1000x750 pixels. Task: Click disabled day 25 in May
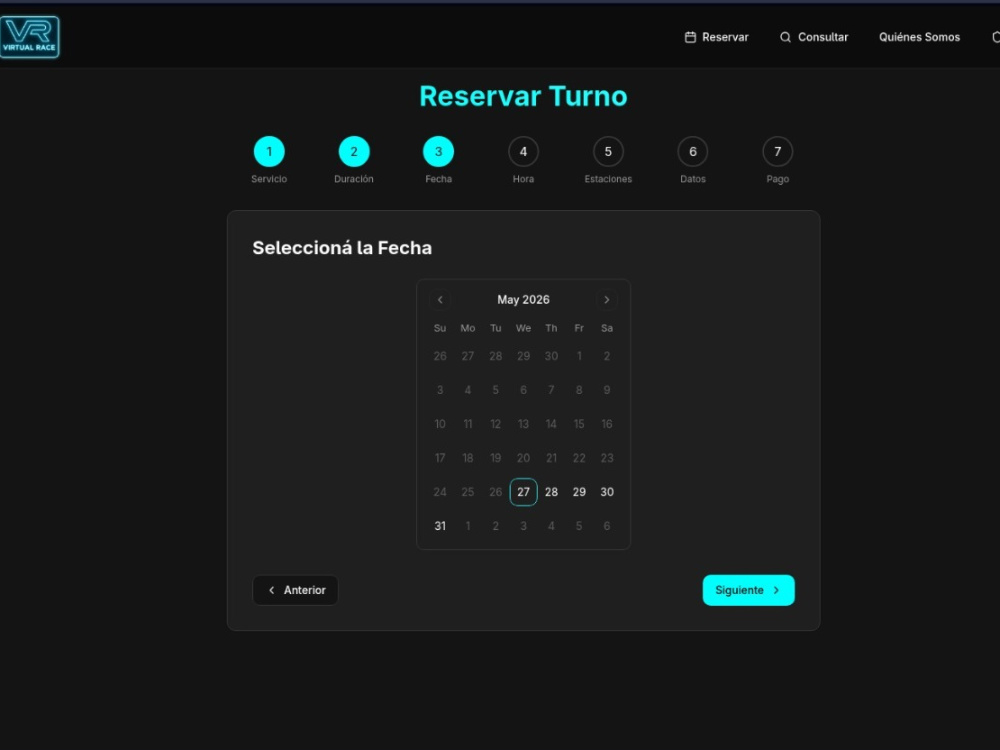pos(467,492)
